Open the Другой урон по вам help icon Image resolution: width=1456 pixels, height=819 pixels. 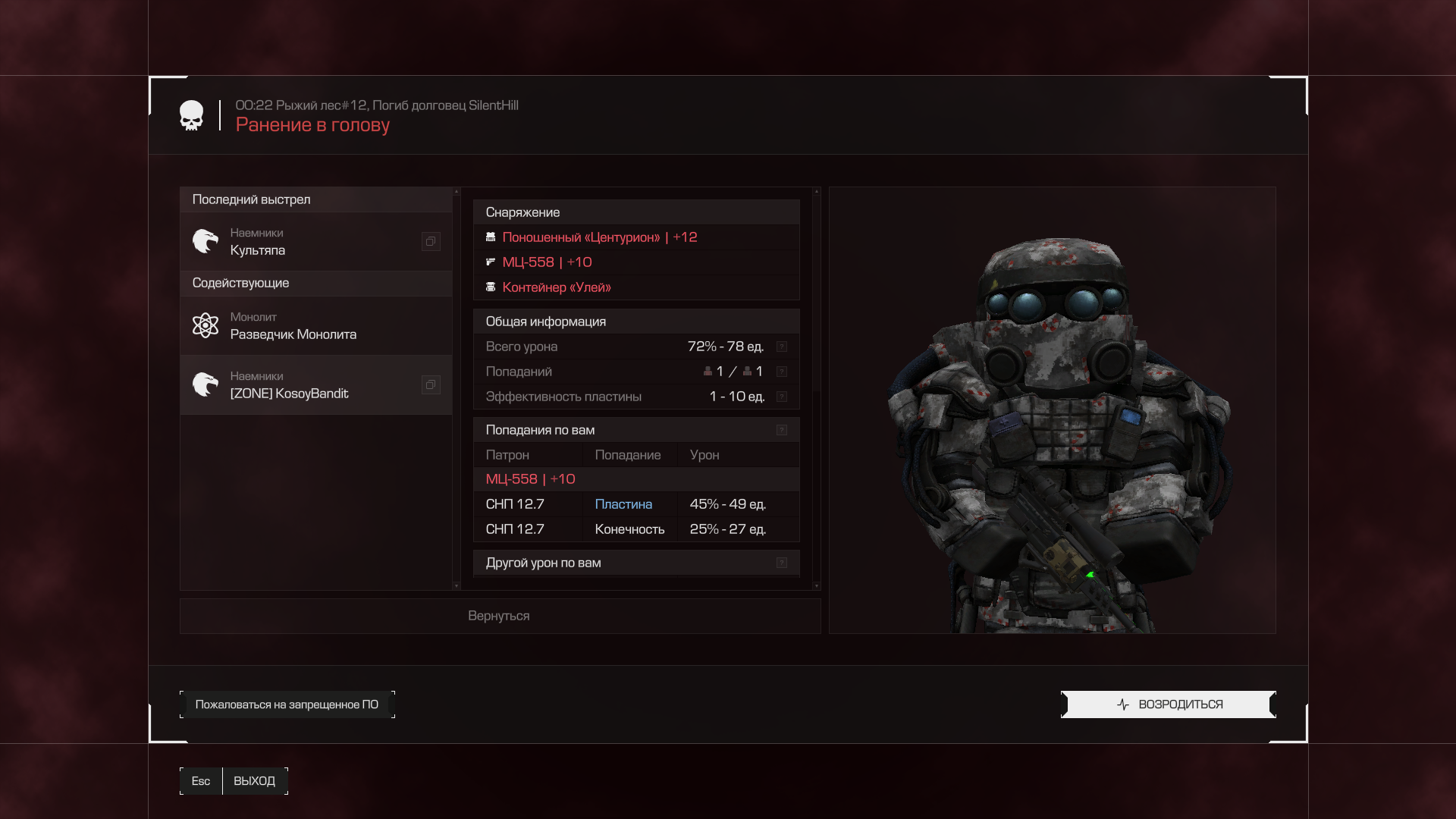(x=782, y=563)
